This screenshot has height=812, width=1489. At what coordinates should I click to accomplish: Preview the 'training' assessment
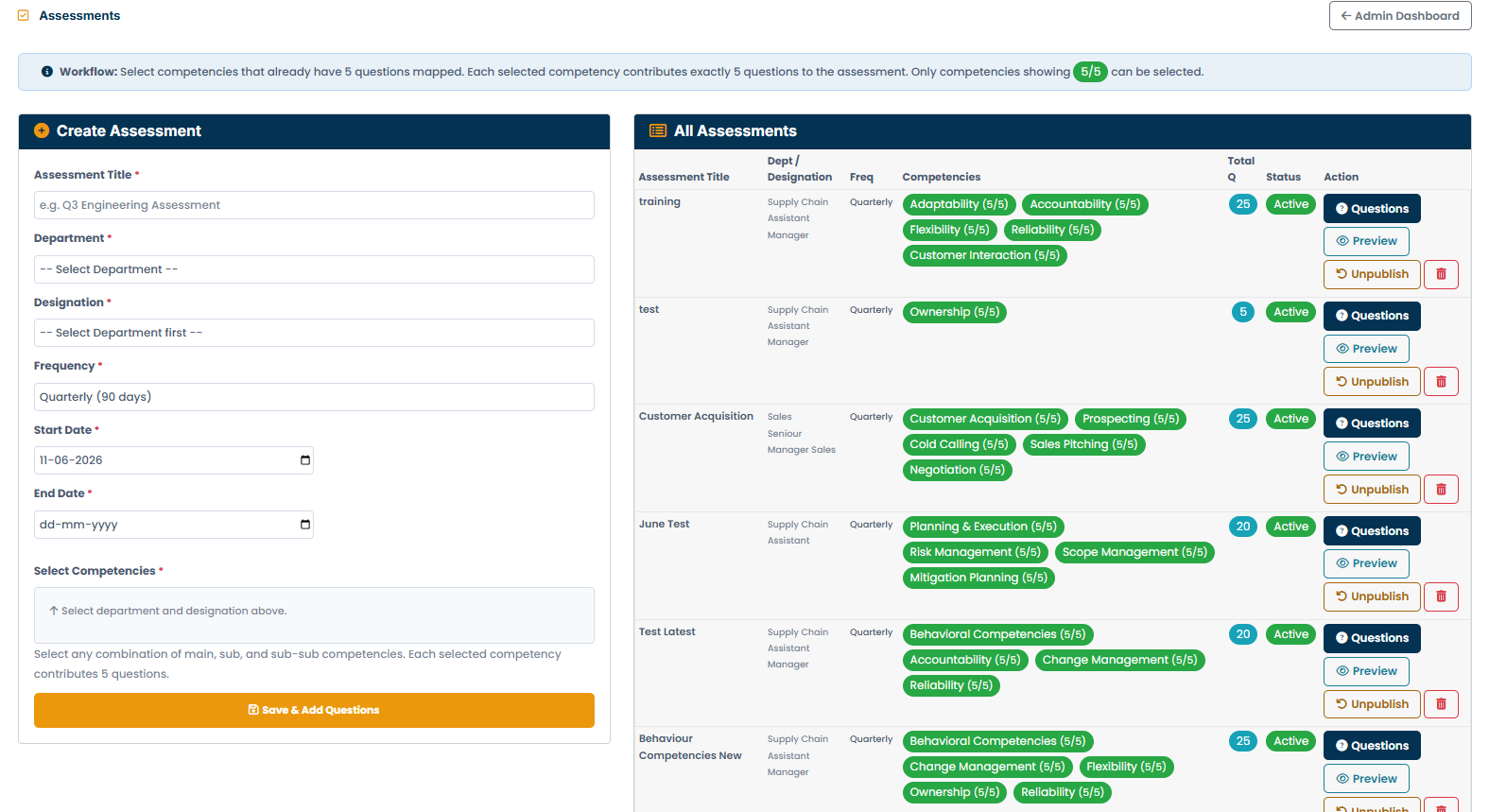pyautogui.click(x=1366, y=241)
